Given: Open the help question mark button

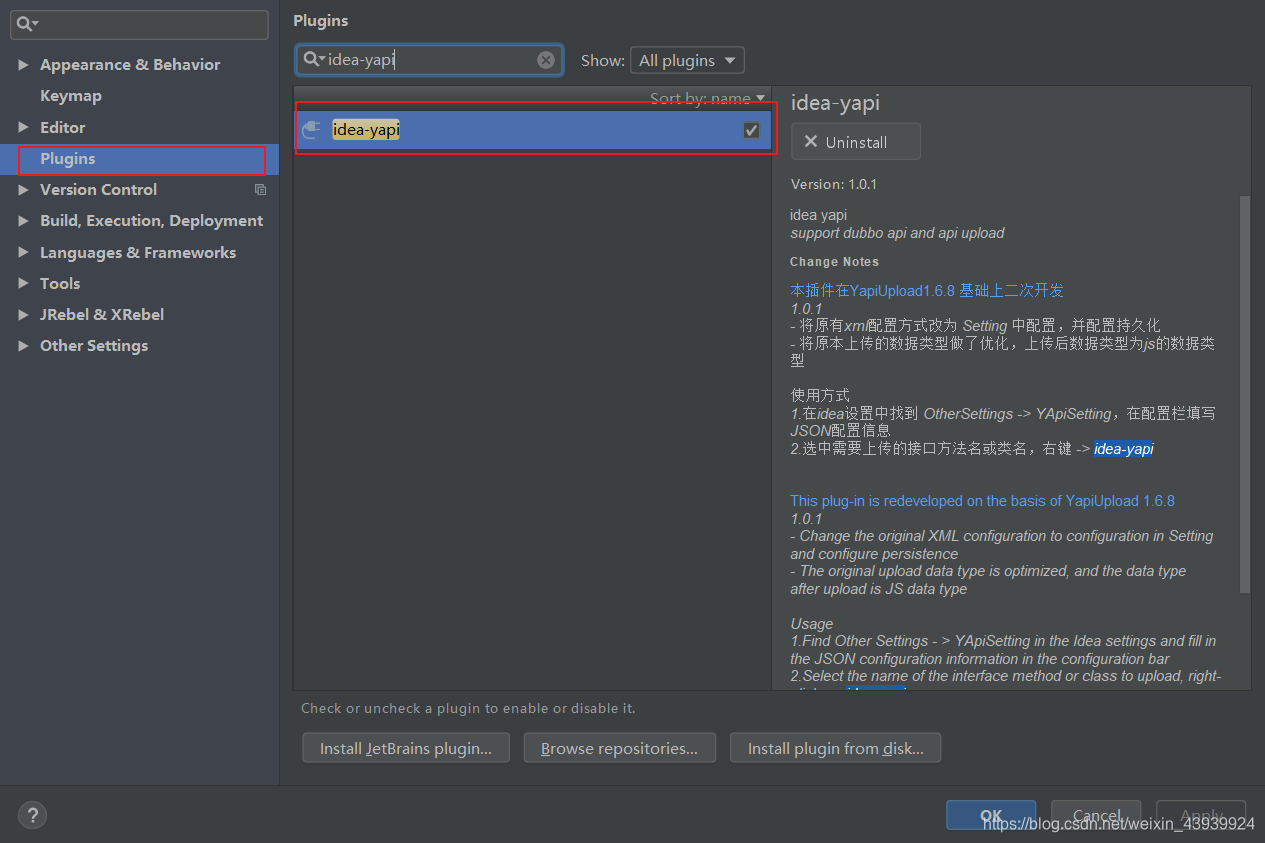Looking at the screenshot, I should pos(33,815).
